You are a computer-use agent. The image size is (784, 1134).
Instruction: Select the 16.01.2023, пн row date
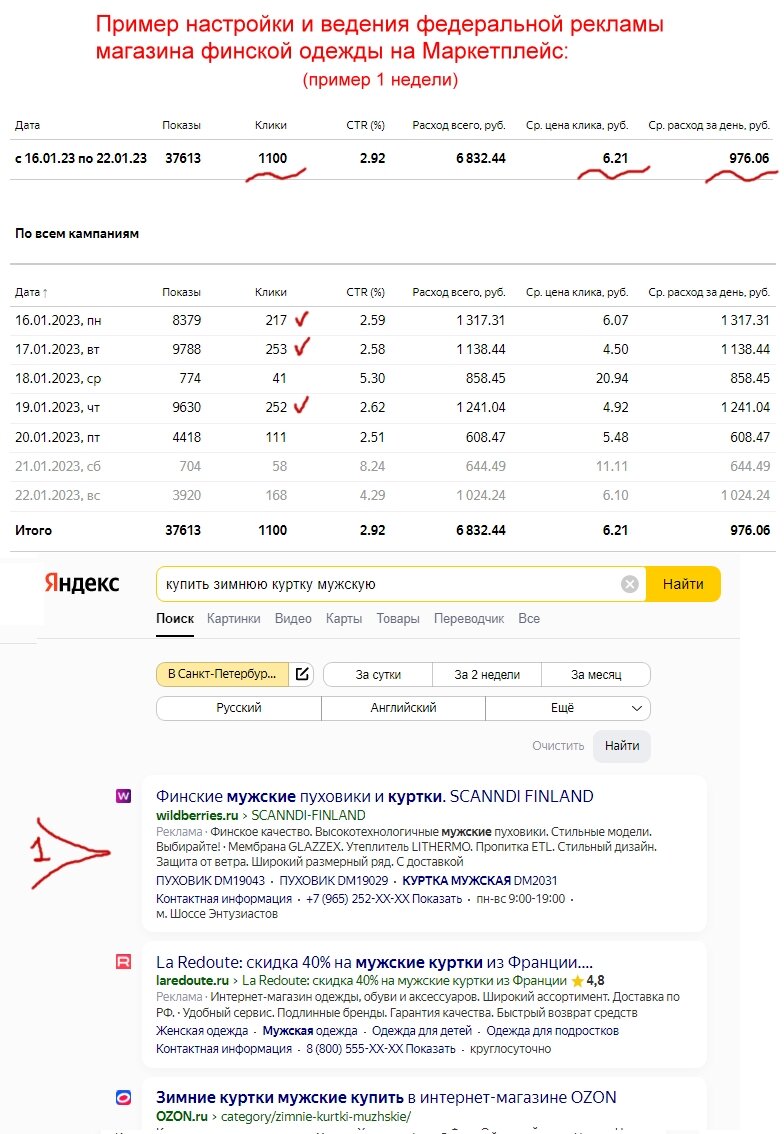click(58, 320)
